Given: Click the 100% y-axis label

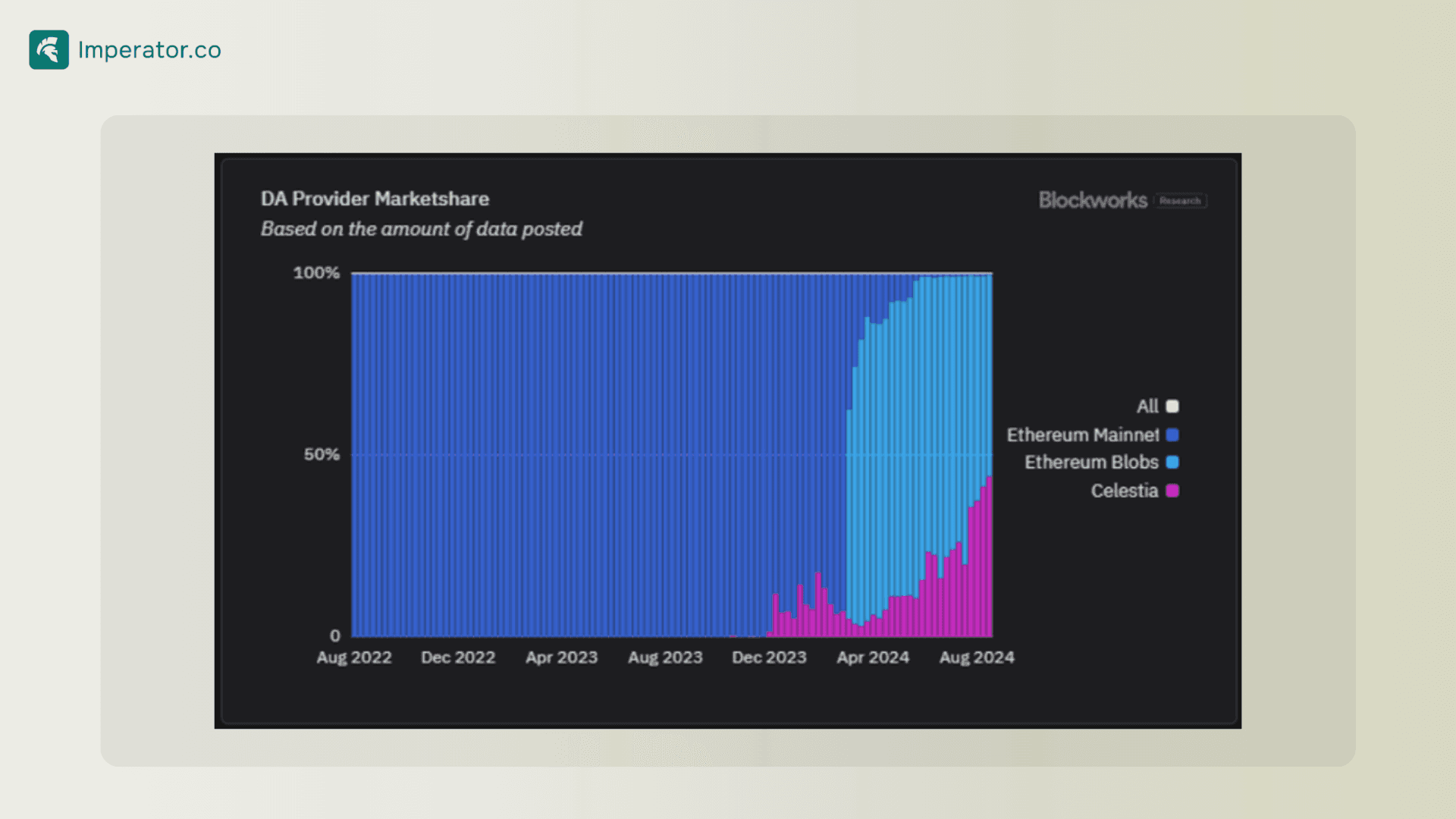Looking at the screenshot, I should coord(316,273).
